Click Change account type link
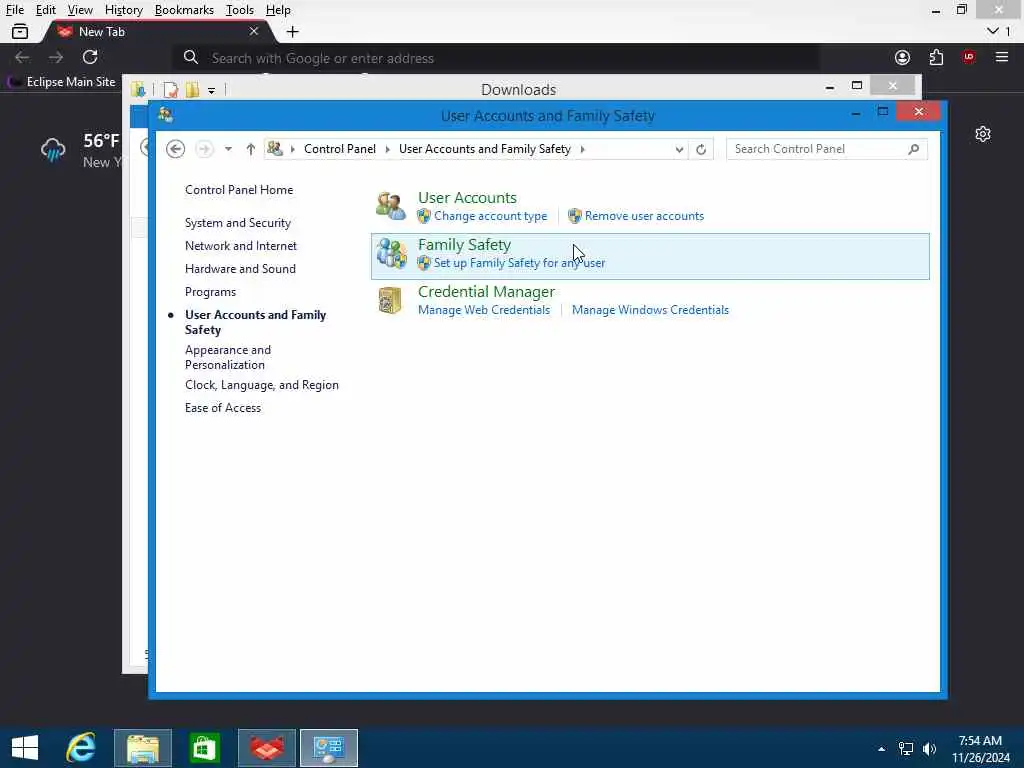1024x768 pixels. point(490,216)
